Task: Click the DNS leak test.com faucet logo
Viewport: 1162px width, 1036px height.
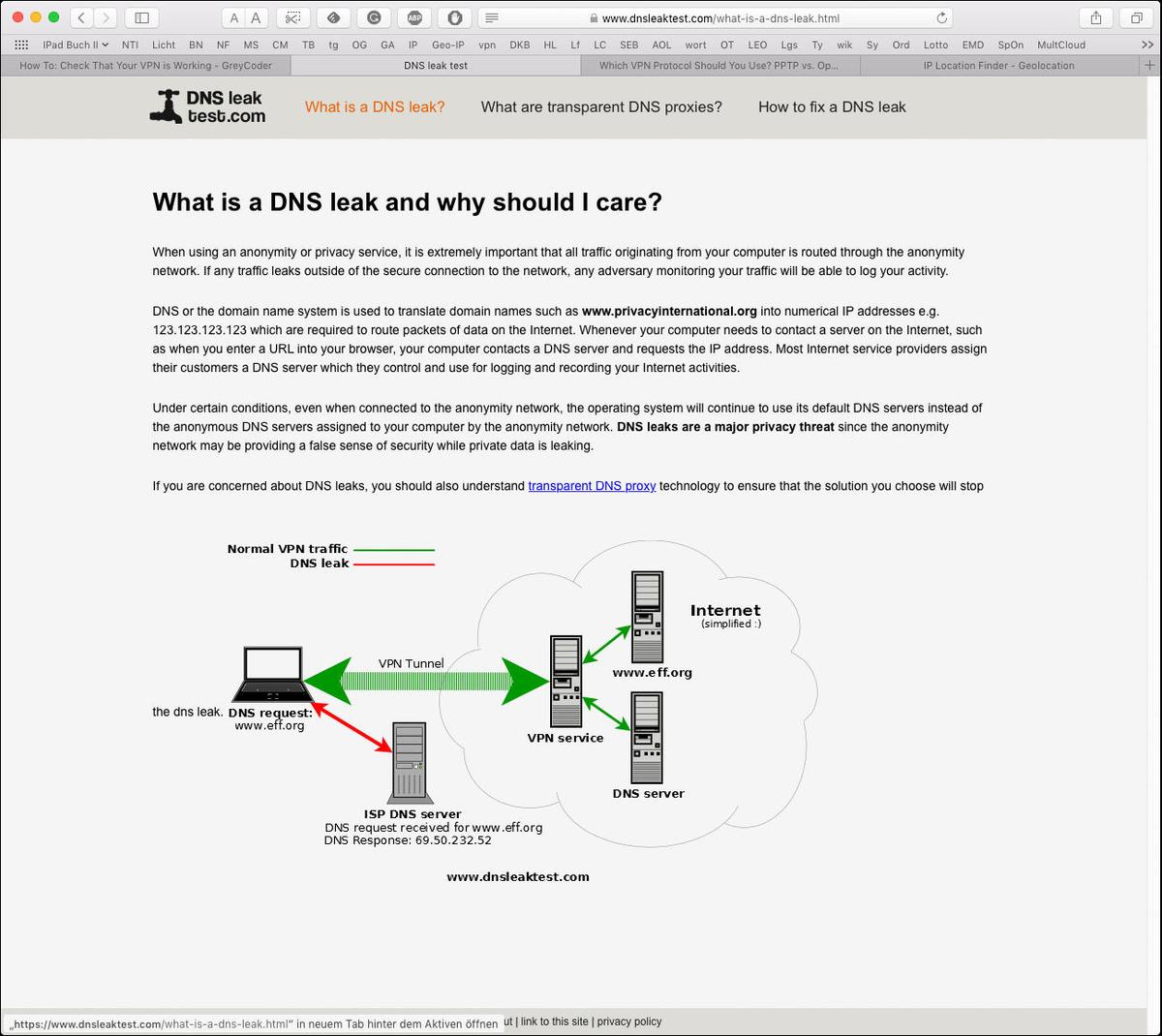Action: 207,107
